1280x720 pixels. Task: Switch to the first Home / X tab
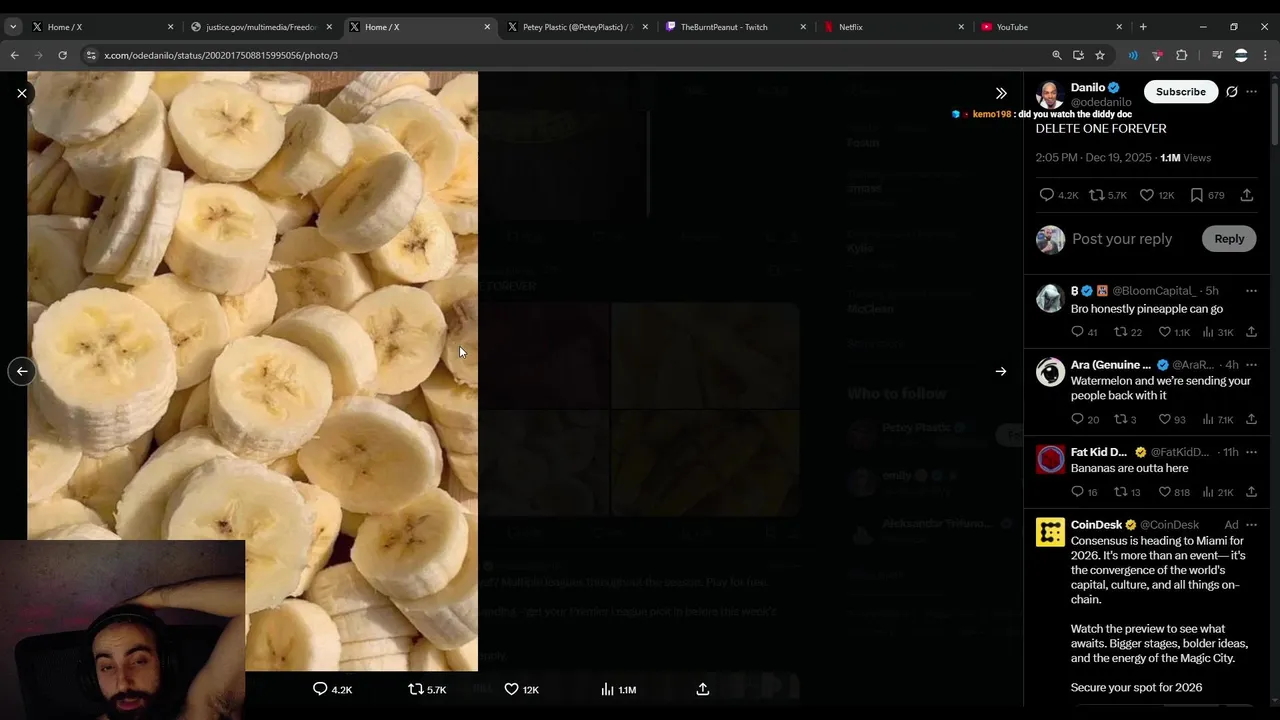(104, 27)
